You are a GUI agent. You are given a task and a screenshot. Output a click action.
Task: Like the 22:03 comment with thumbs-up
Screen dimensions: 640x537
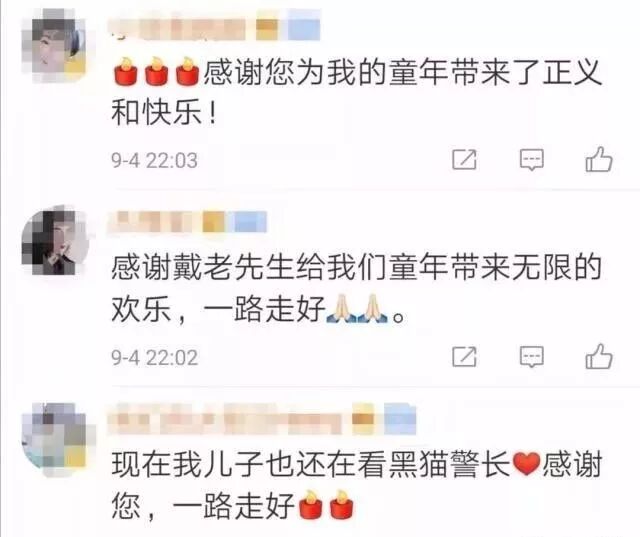(599, 159)
